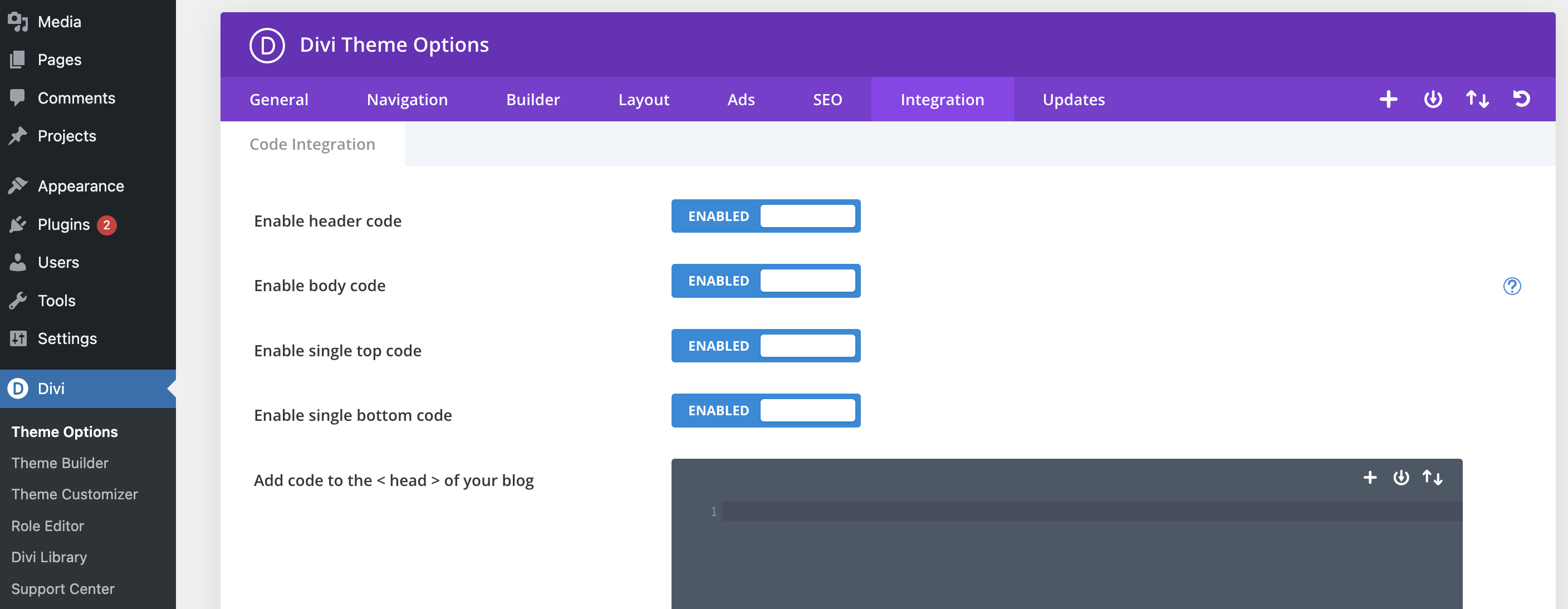The width and height of the screenshot is (1568, 609).
Task: Click the Divi logo in the header
Action: [x=267, y=45]
